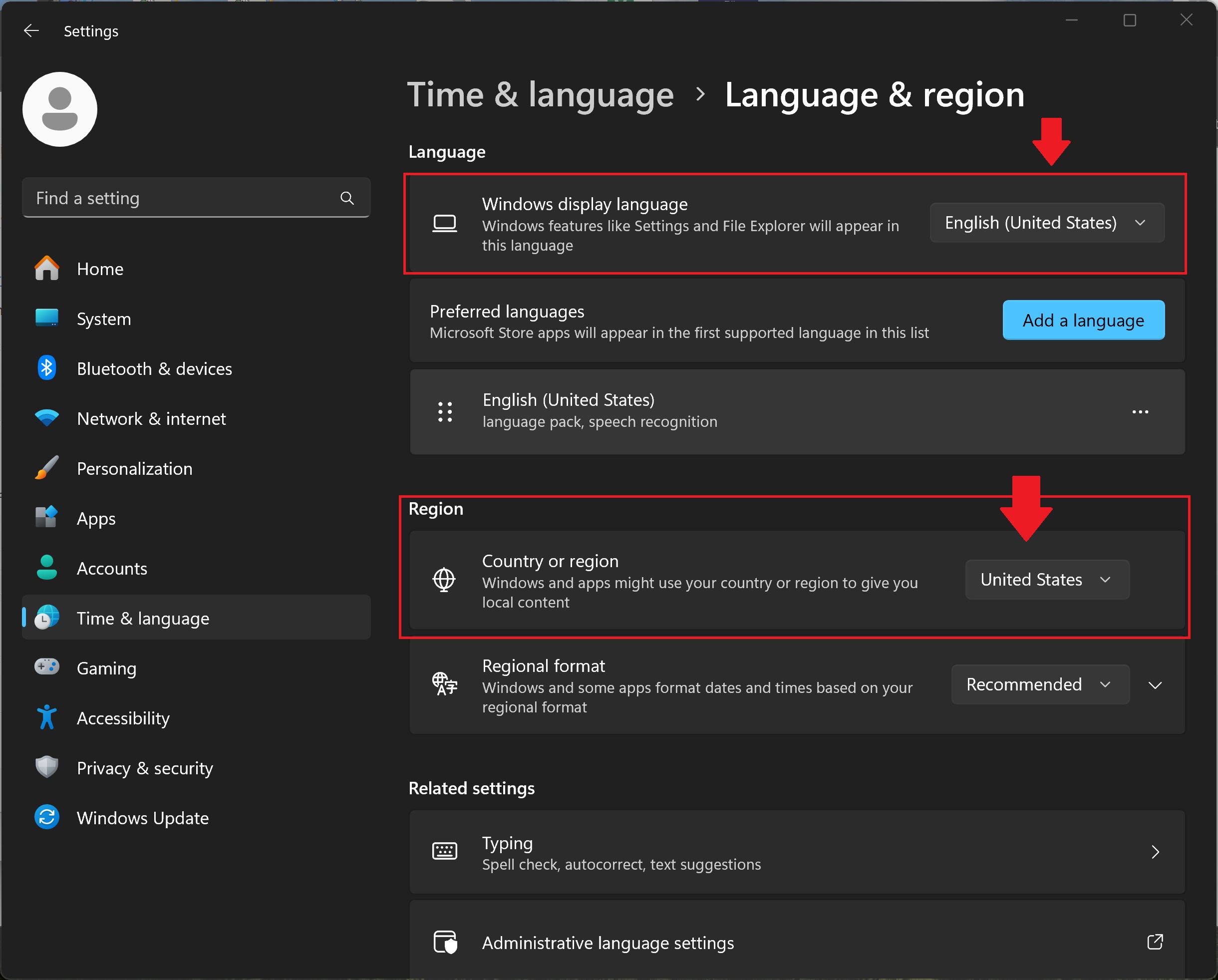Screen dimensions: 1218x980
Task: Select the Apps sidebar item
Action: click(196, 519)
